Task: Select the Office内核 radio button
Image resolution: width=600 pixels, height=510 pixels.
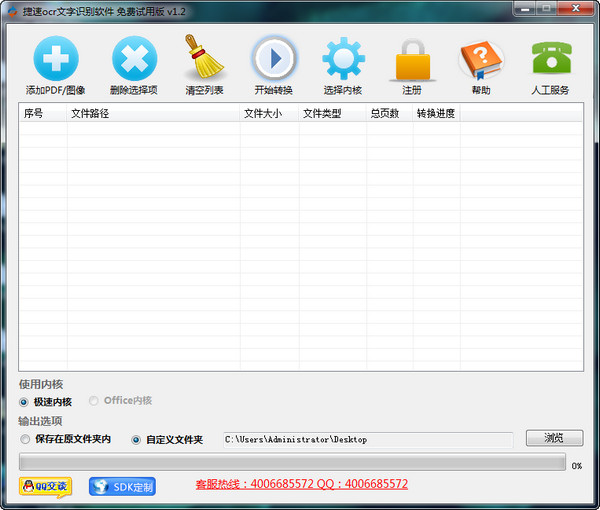Action: [x=94, y=401]
